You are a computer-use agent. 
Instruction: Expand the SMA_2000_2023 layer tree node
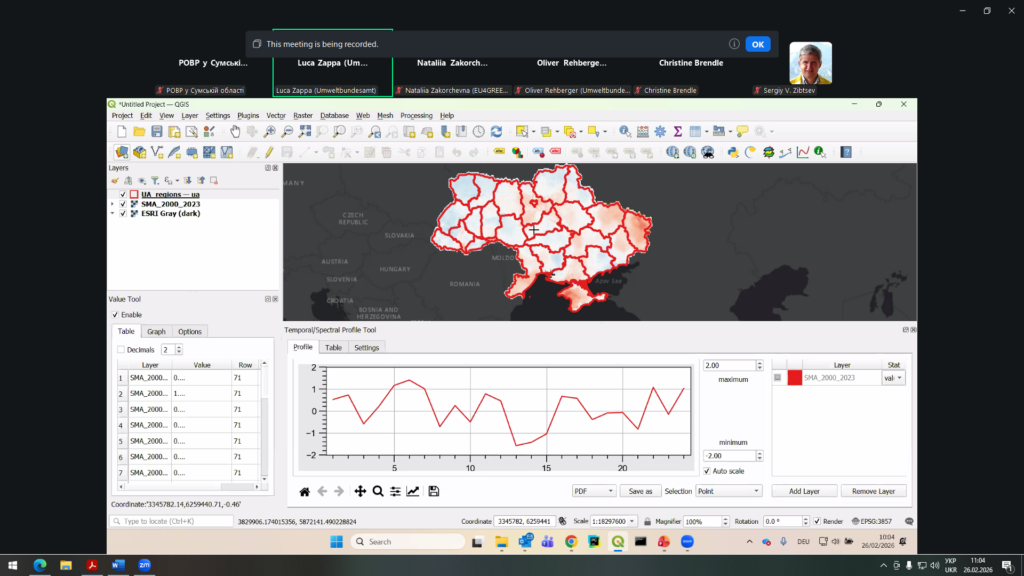[112, 204]
